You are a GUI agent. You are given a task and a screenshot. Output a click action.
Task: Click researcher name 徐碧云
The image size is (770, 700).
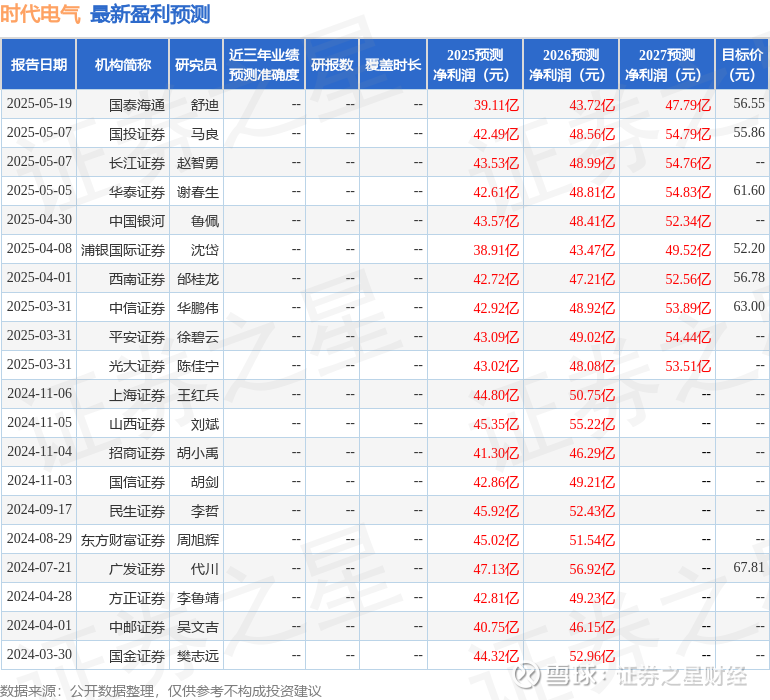click(198, 337)
